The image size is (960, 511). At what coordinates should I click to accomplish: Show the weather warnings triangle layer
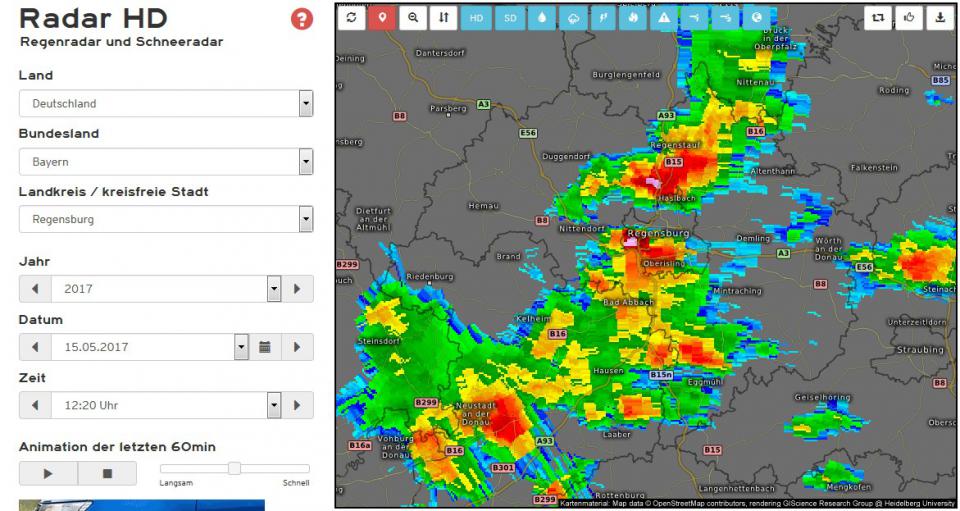click(x=664, y=18)
